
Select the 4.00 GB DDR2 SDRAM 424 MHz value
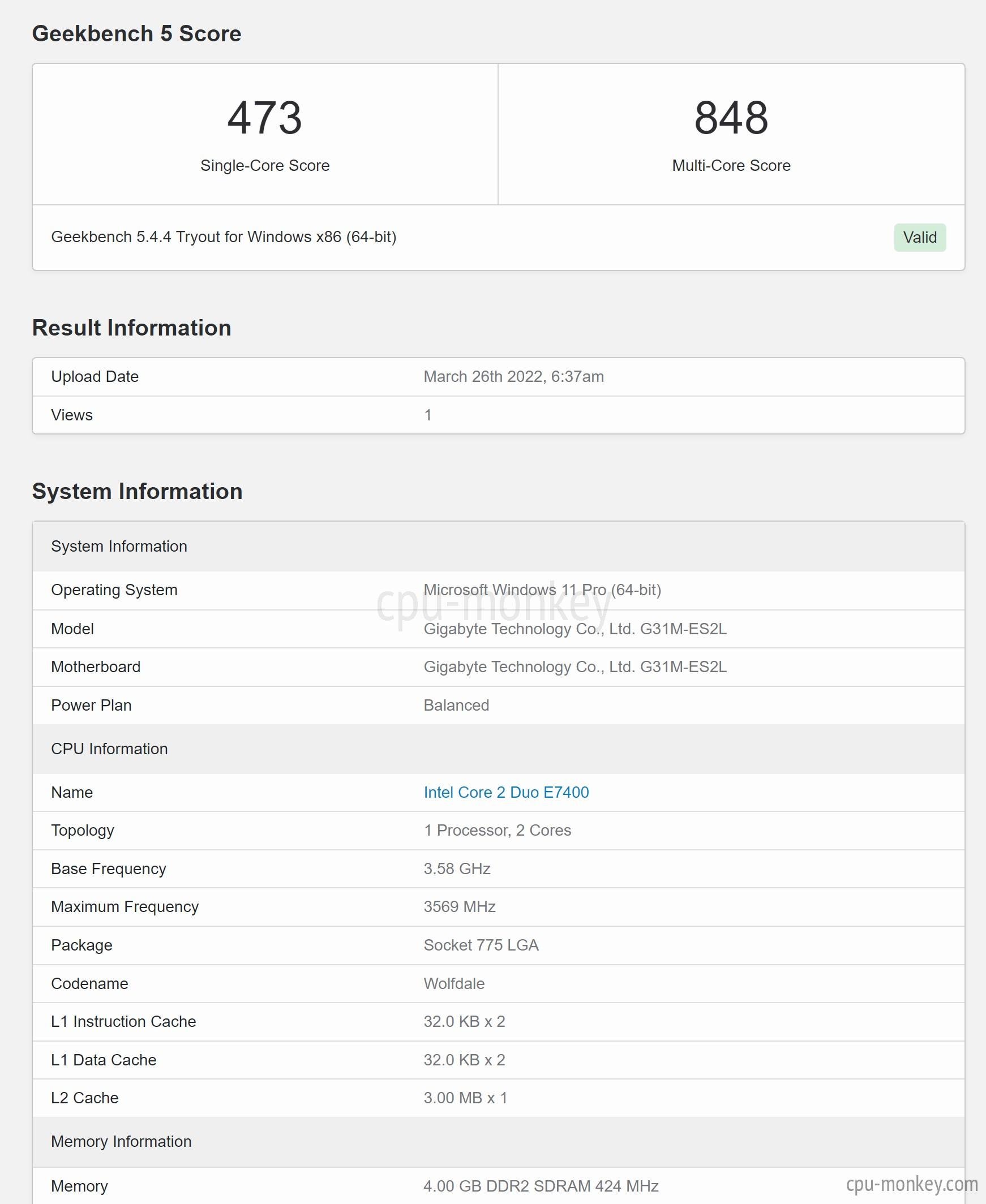(541, 1186)
